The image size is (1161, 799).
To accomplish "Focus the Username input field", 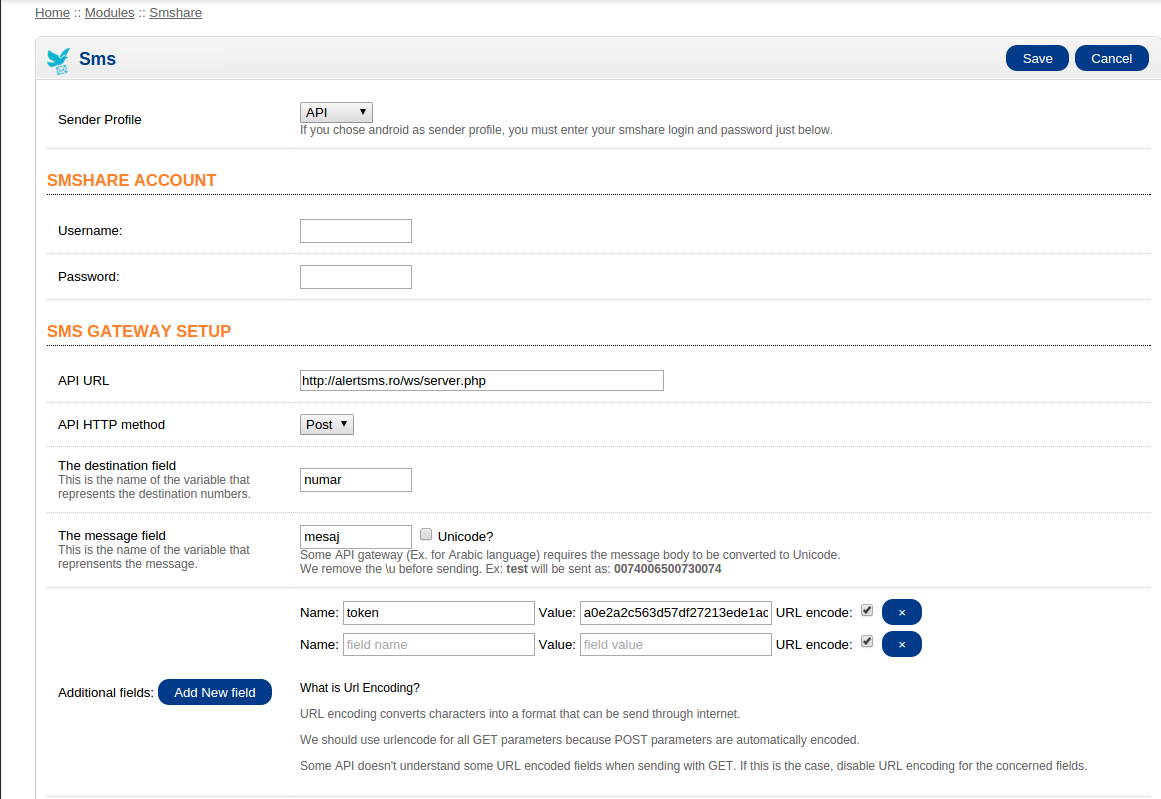I will pos(356,231).
